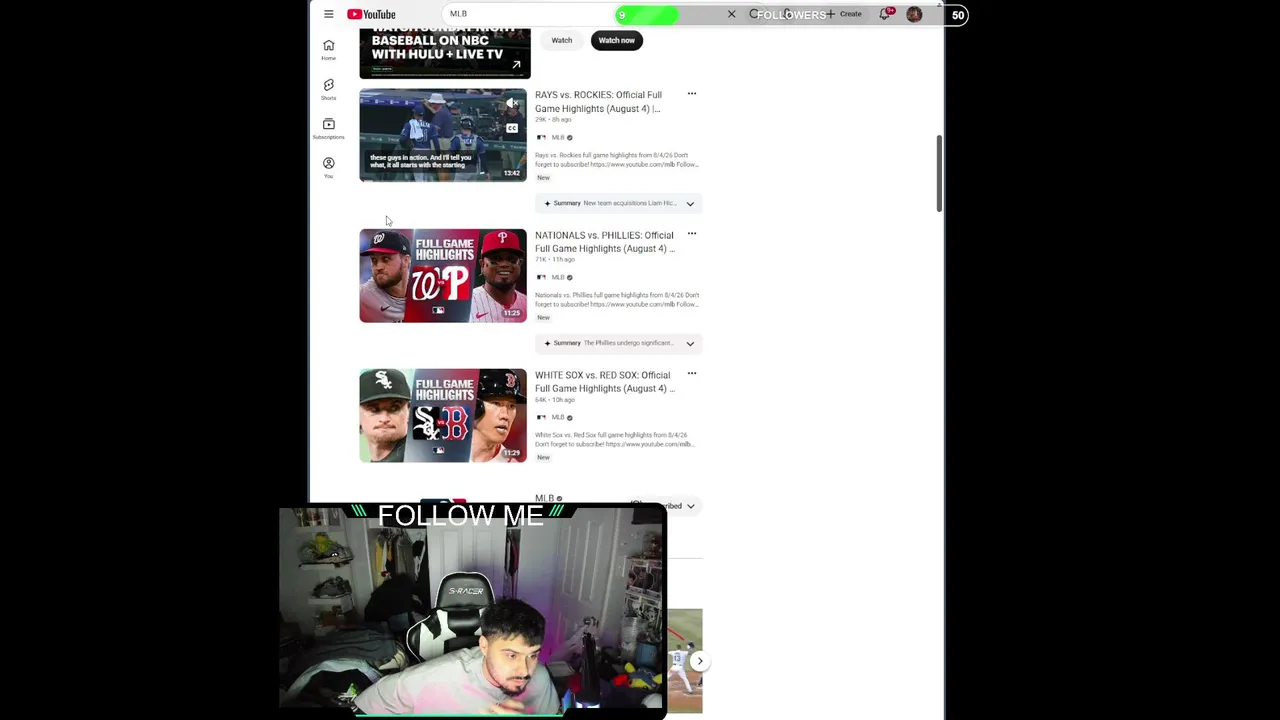Open the White Sox vs. Red Sox title
The width and height of the screenshot is (1280, 720).
(605, 382)
